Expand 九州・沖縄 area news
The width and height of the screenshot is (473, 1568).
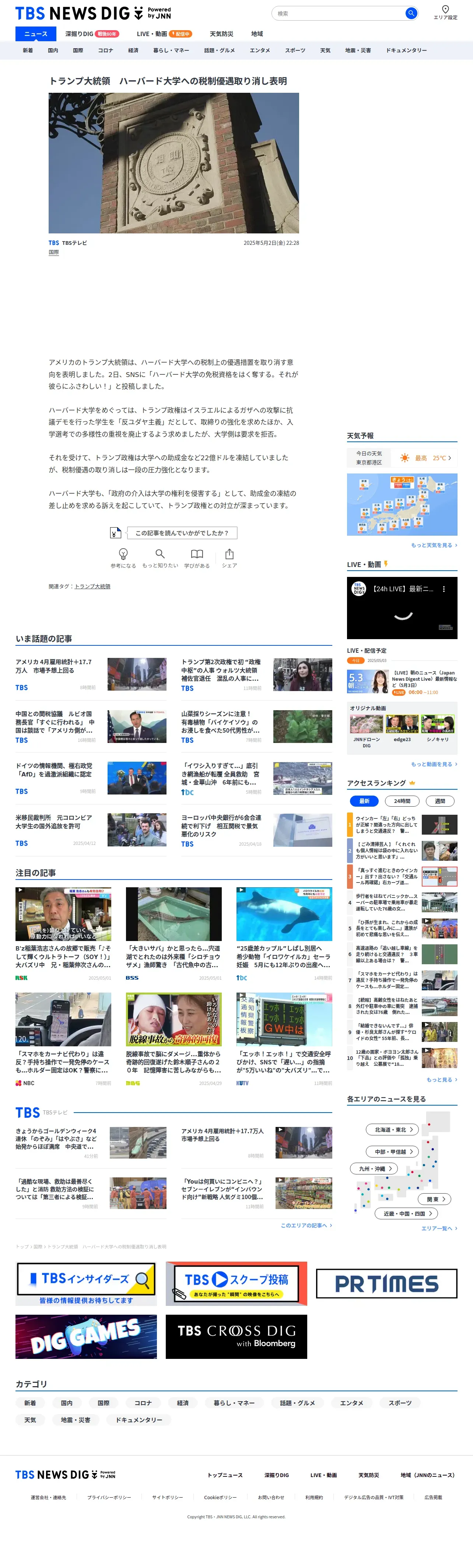pos(374,1169)
